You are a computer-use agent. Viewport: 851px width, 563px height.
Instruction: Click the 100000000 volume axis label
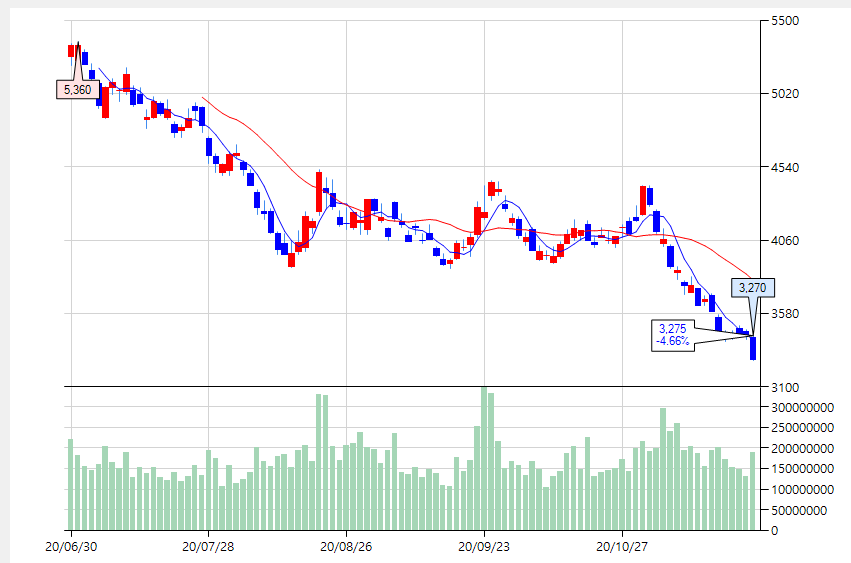802,490
